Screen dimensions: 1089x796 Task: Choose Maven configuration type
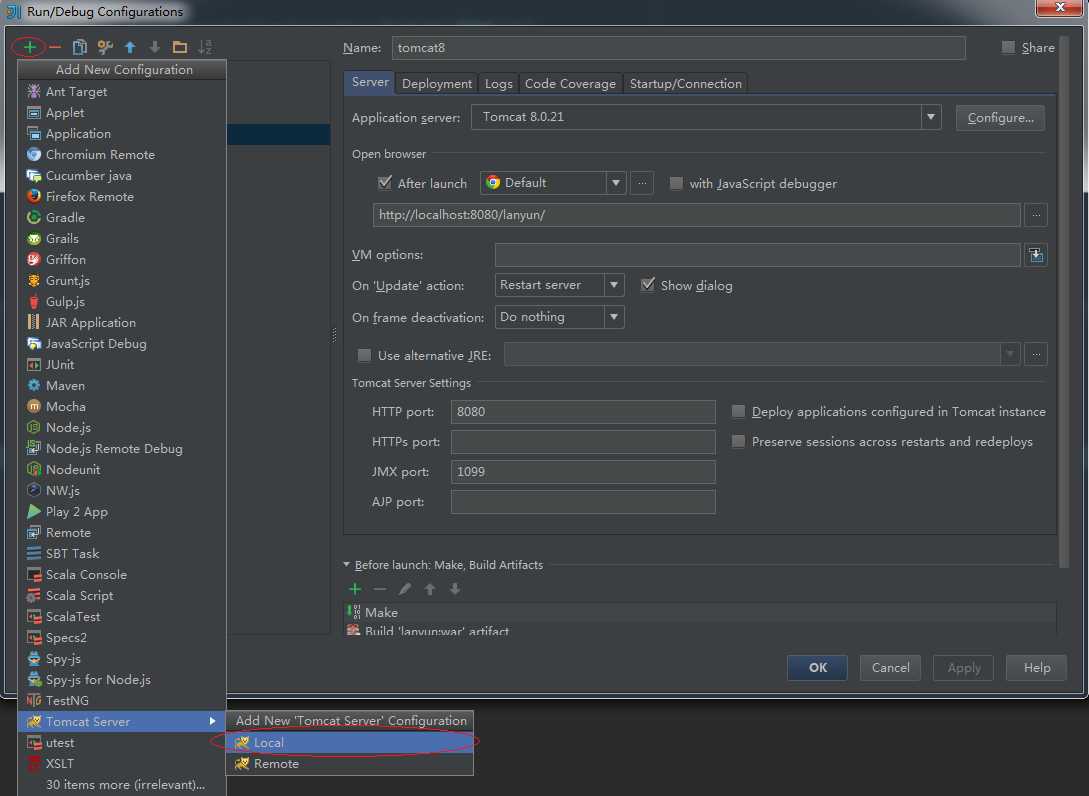(x=122, y=385)
